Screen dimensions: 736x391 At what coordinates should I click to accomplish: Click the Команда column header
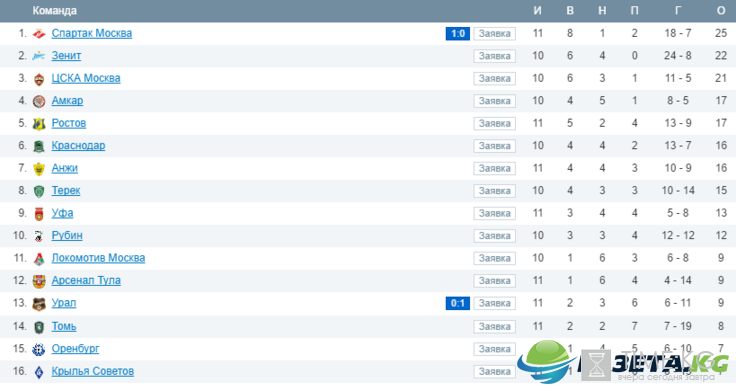54,11
